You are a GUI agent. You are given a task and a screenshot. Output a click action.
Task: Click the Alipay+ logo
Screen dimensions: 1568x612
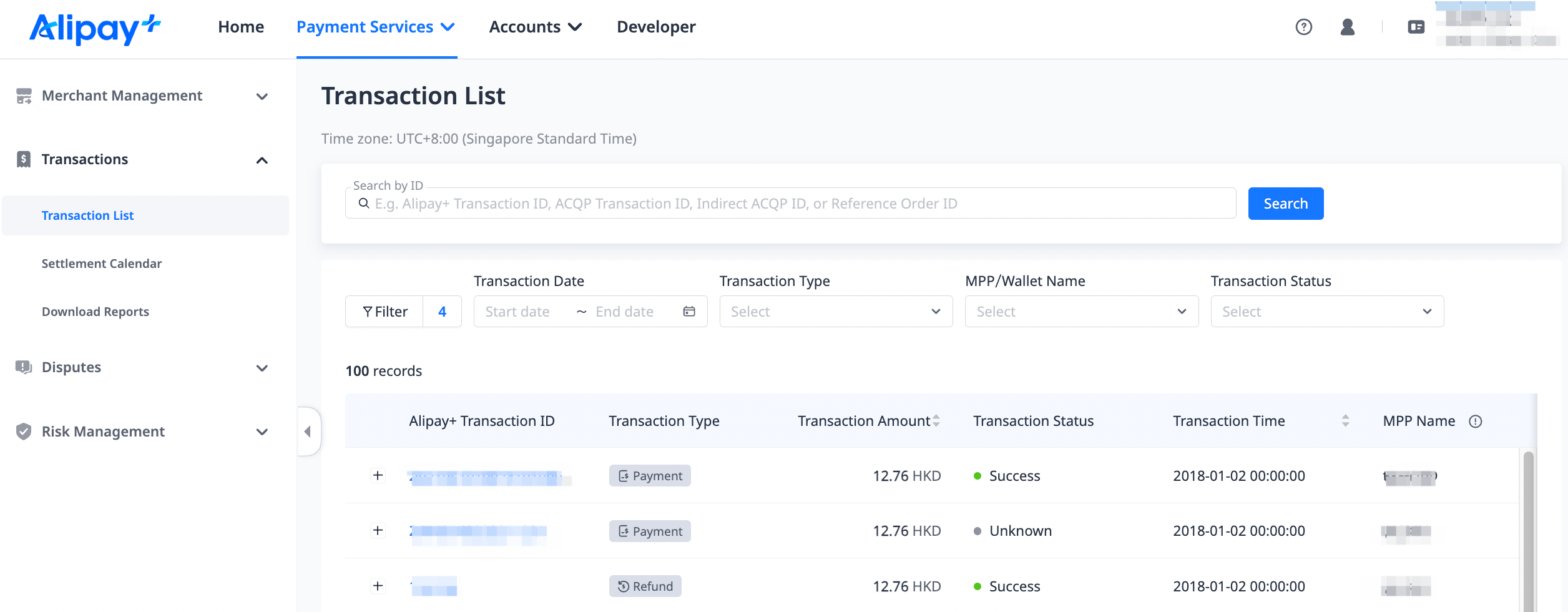click(x=95, y=29)
